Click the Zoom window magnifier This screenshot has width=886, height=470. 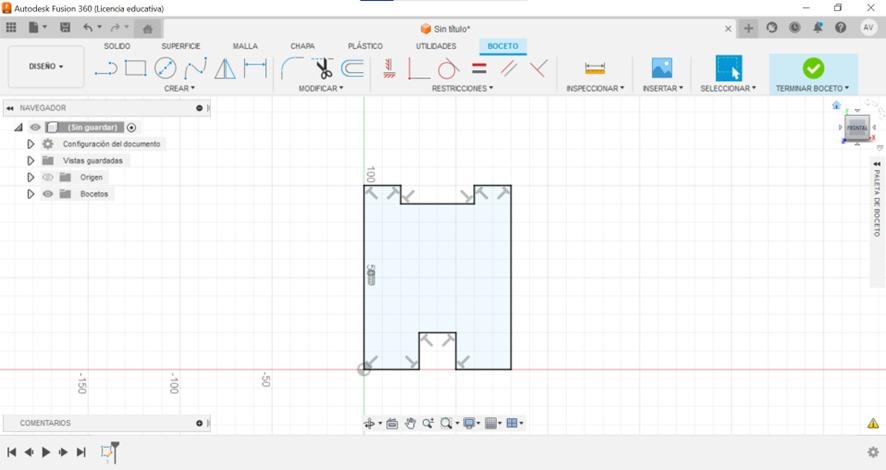click(x=446, y=423)
